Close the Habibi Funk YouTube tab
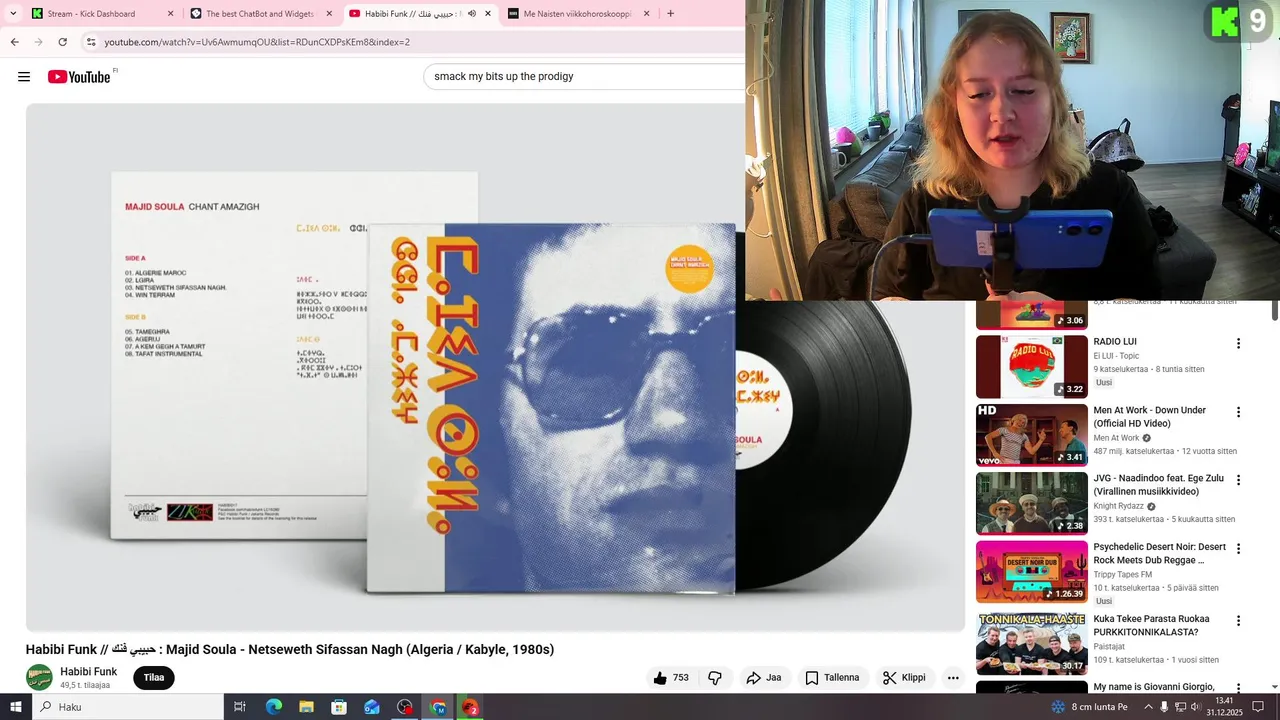This screenshot has height=720, width=1280. point(488,14)
